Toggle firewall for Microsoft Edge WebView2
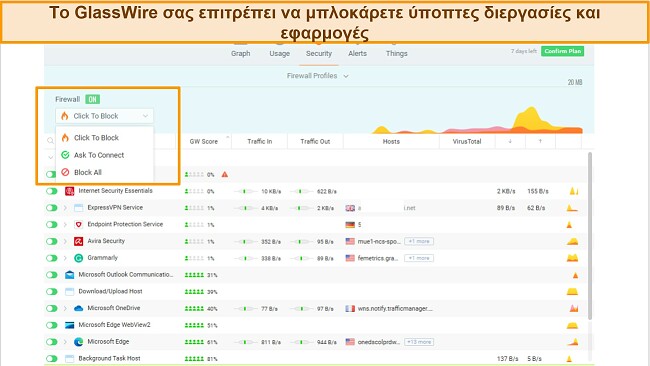The width and height of the screenshot is (650, 366). point(52,325)
